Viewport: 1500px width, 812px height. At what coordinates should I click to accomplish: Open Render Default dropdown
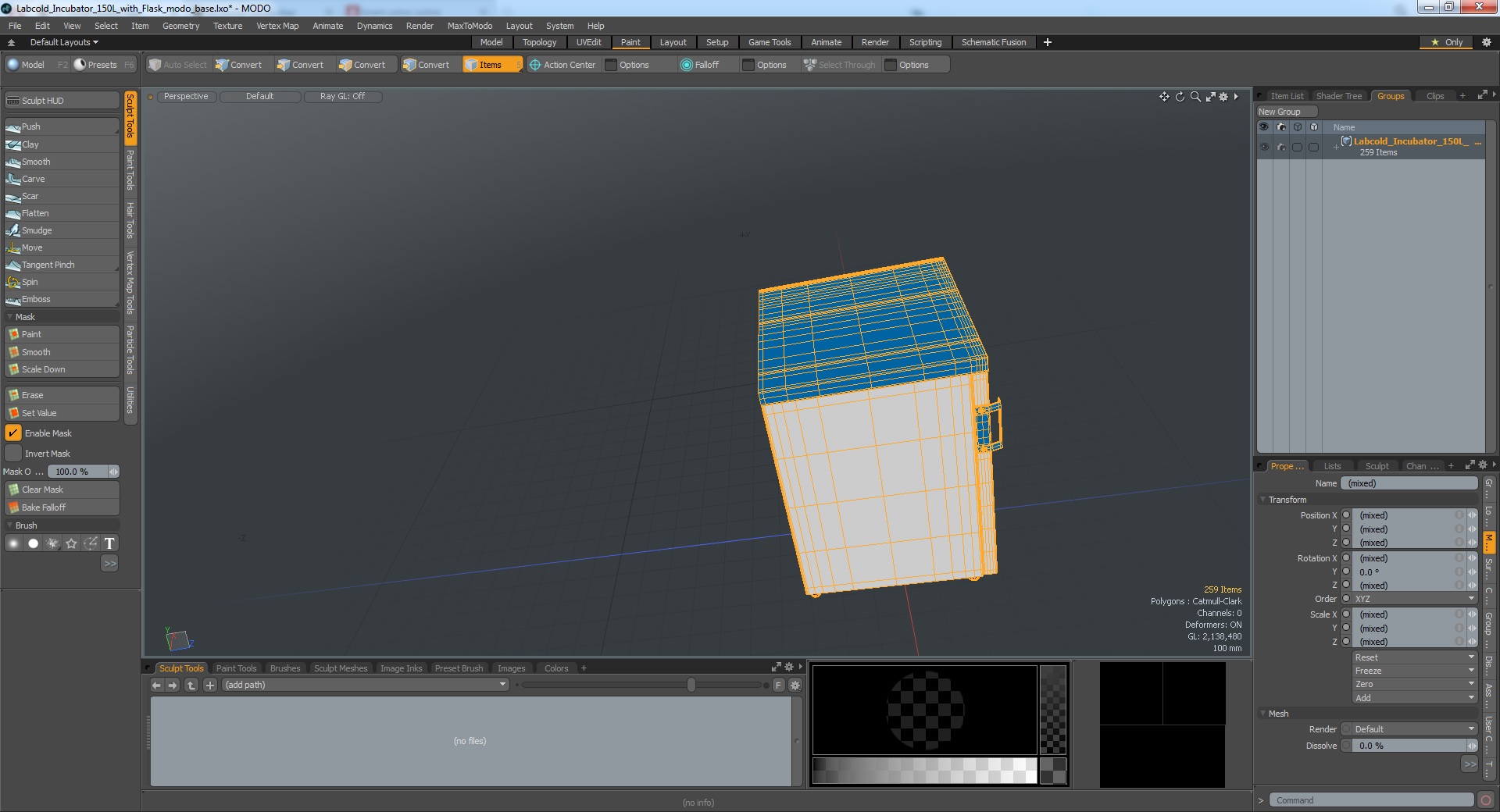(x=1415, y=729)
